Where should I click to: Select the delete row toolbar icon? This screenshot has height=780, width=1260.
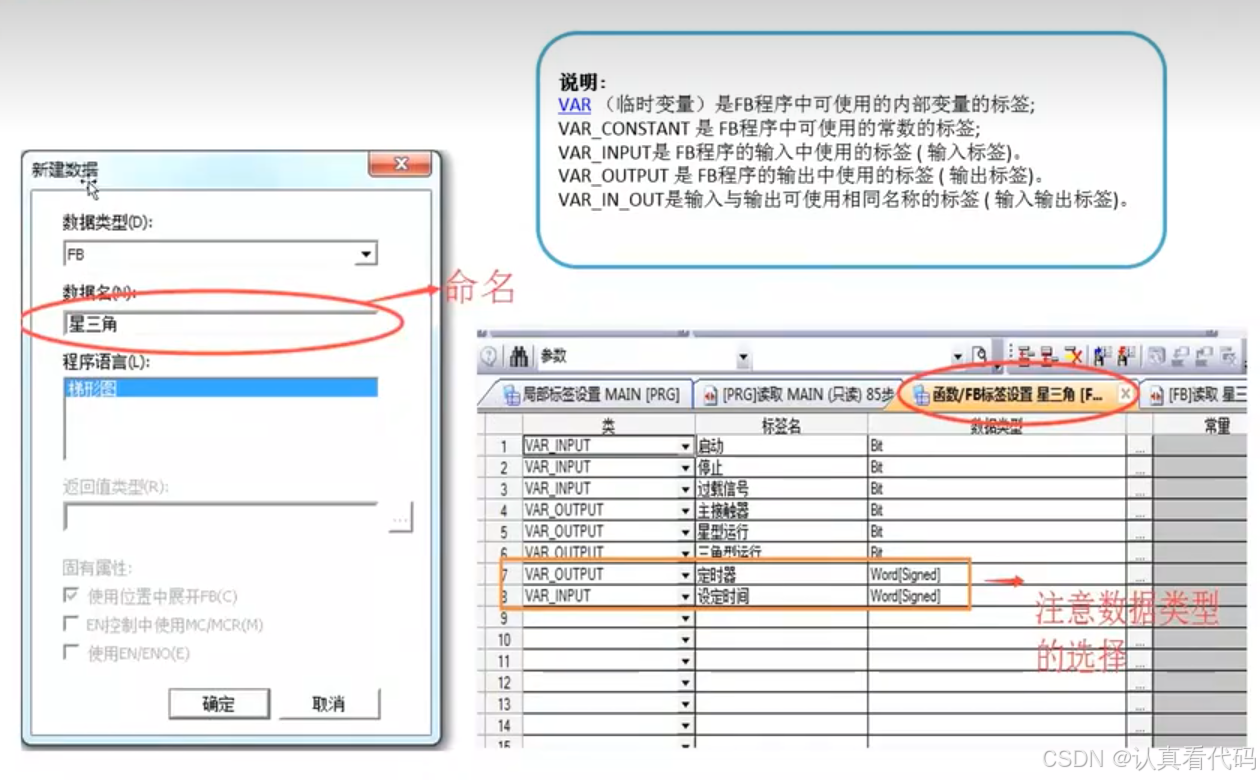coord(1049,353)
